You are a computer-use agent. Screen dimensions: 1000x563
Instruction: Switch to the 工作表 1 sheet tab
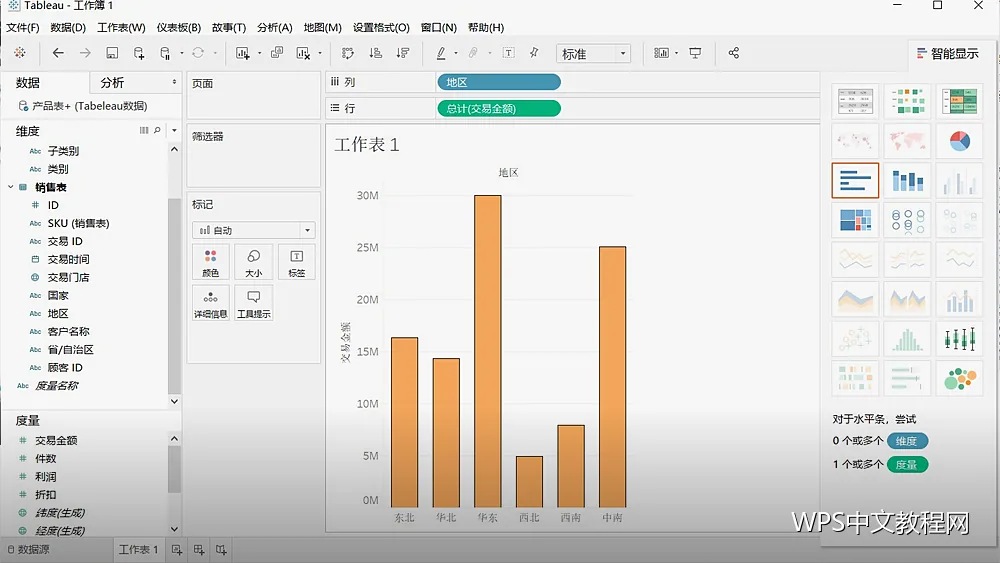pos(138,550)
